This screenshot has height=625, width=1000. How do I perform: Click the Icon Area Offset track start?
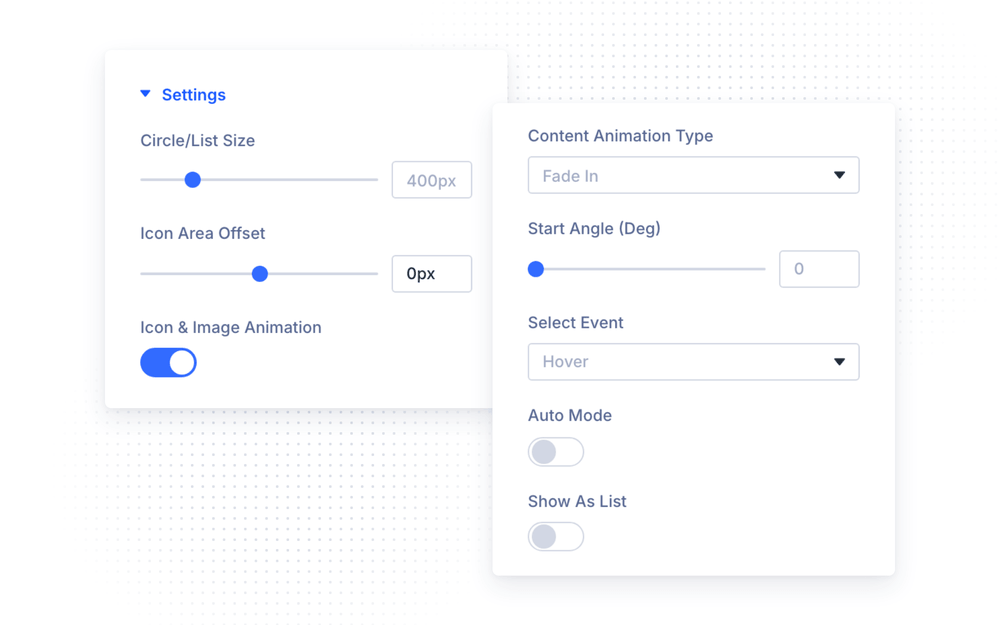coord(143,274)
